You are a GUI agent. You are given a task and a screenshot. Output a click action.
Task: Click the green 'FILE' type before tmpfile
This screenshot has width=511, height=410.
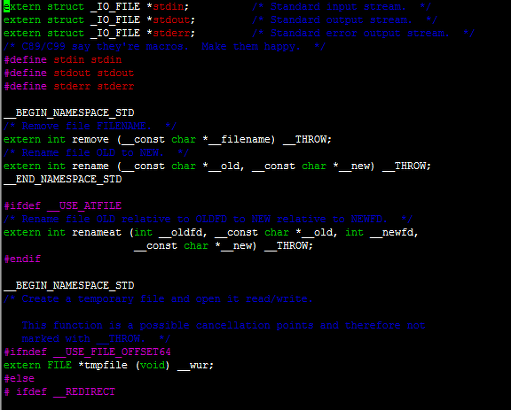[59, 365]
